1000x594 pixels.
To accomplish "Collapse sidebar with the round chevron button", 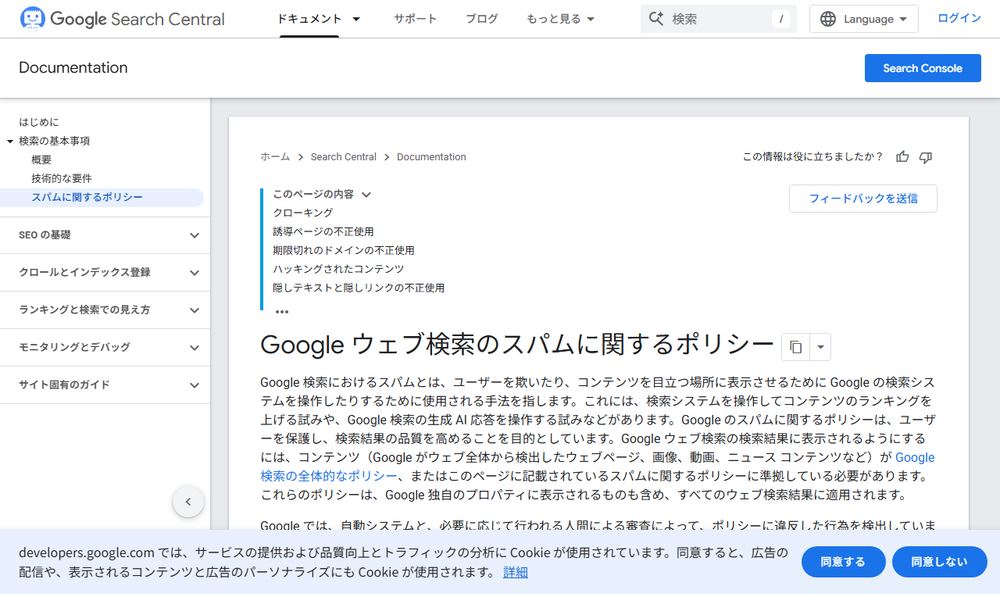I will tap(188, 501).
